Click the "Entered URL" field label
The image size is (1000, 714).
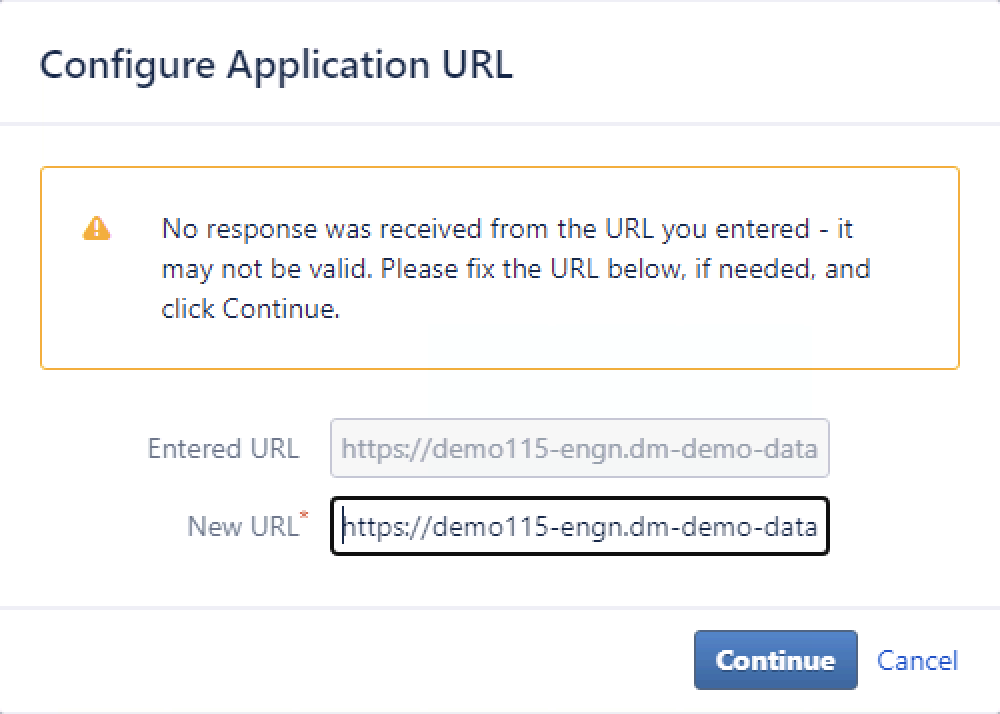pos(223,448)
